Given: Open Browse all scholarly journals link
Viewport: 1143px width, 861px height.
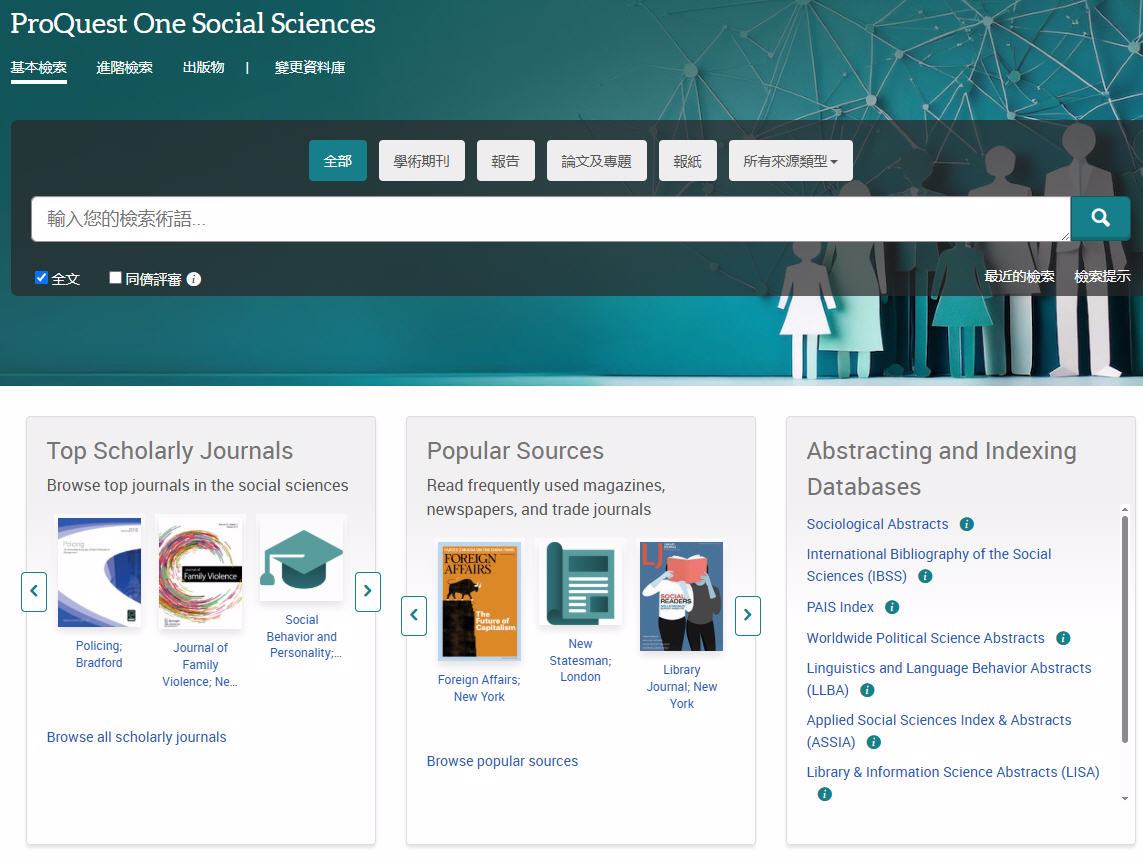Looking at the screenshot, I should [x=137, y=737].
